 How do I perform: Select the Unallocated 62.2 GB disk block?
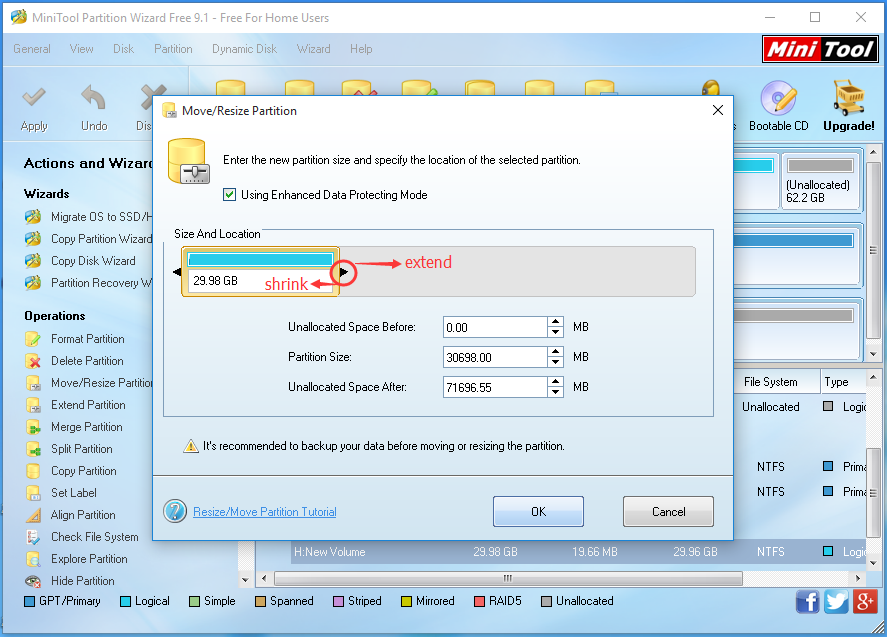click(x=820, y=182)
